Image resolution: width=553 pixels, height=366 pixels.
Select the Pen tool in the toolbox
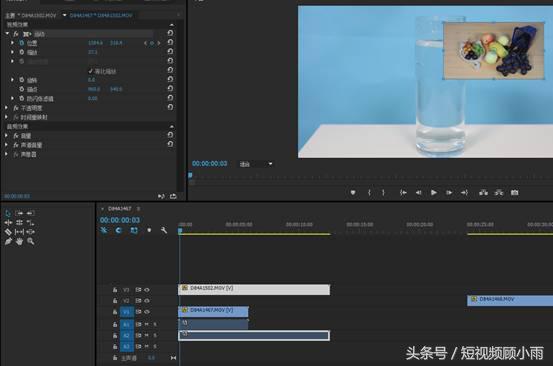tap(8, 242)
